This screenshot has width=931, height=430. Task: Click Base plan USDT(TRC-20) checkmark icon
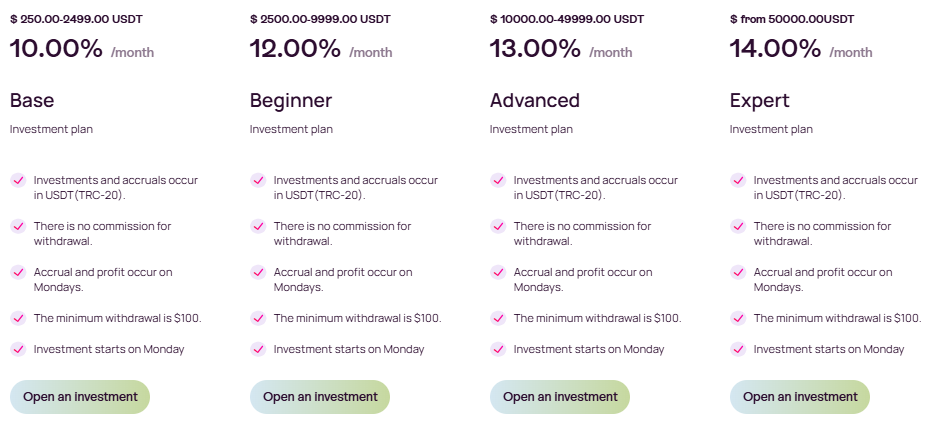(18, 180)
